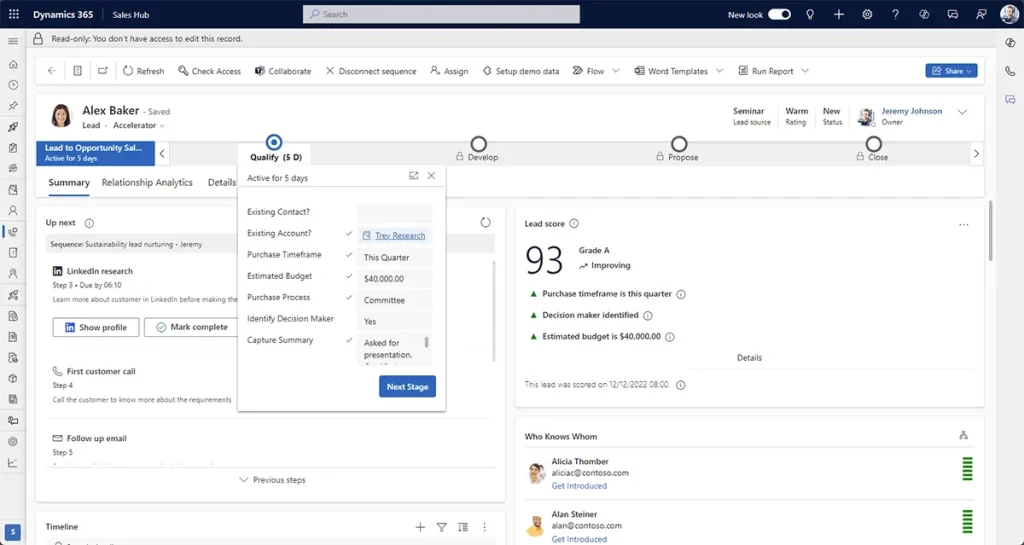Click the Who Knows Whom org icon
This screenshot has height=545, width=1024.
pos(963,435)
